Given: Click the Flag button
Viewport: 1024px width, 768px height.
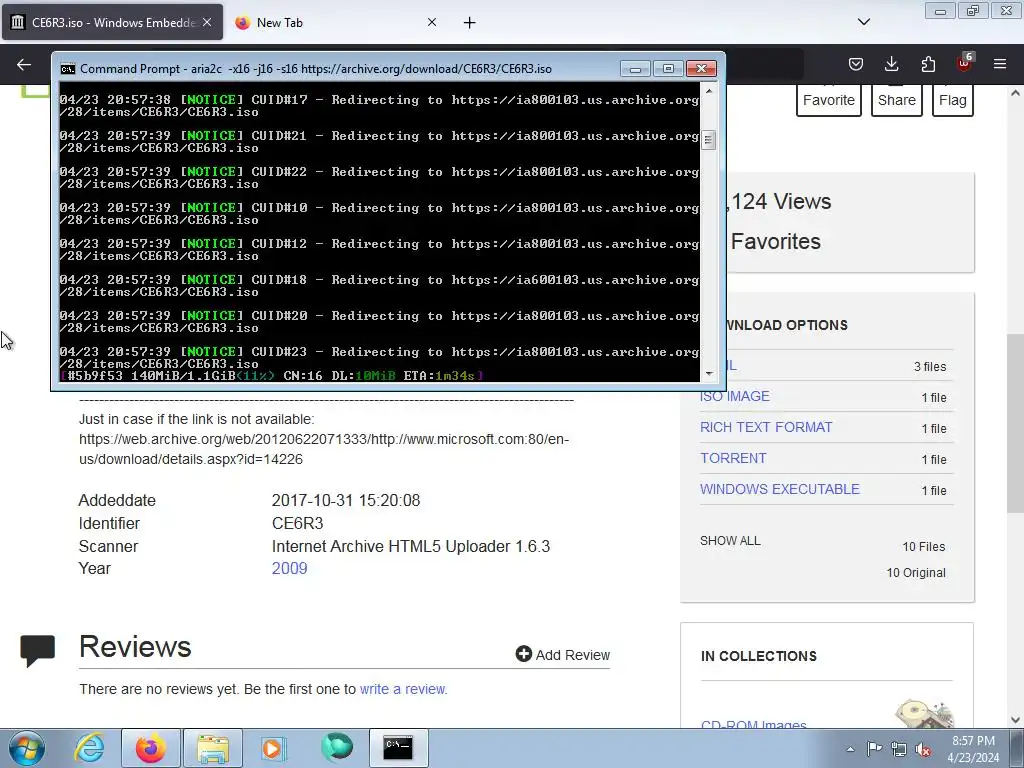Looking at the screenshot, I should coord(953,100).
